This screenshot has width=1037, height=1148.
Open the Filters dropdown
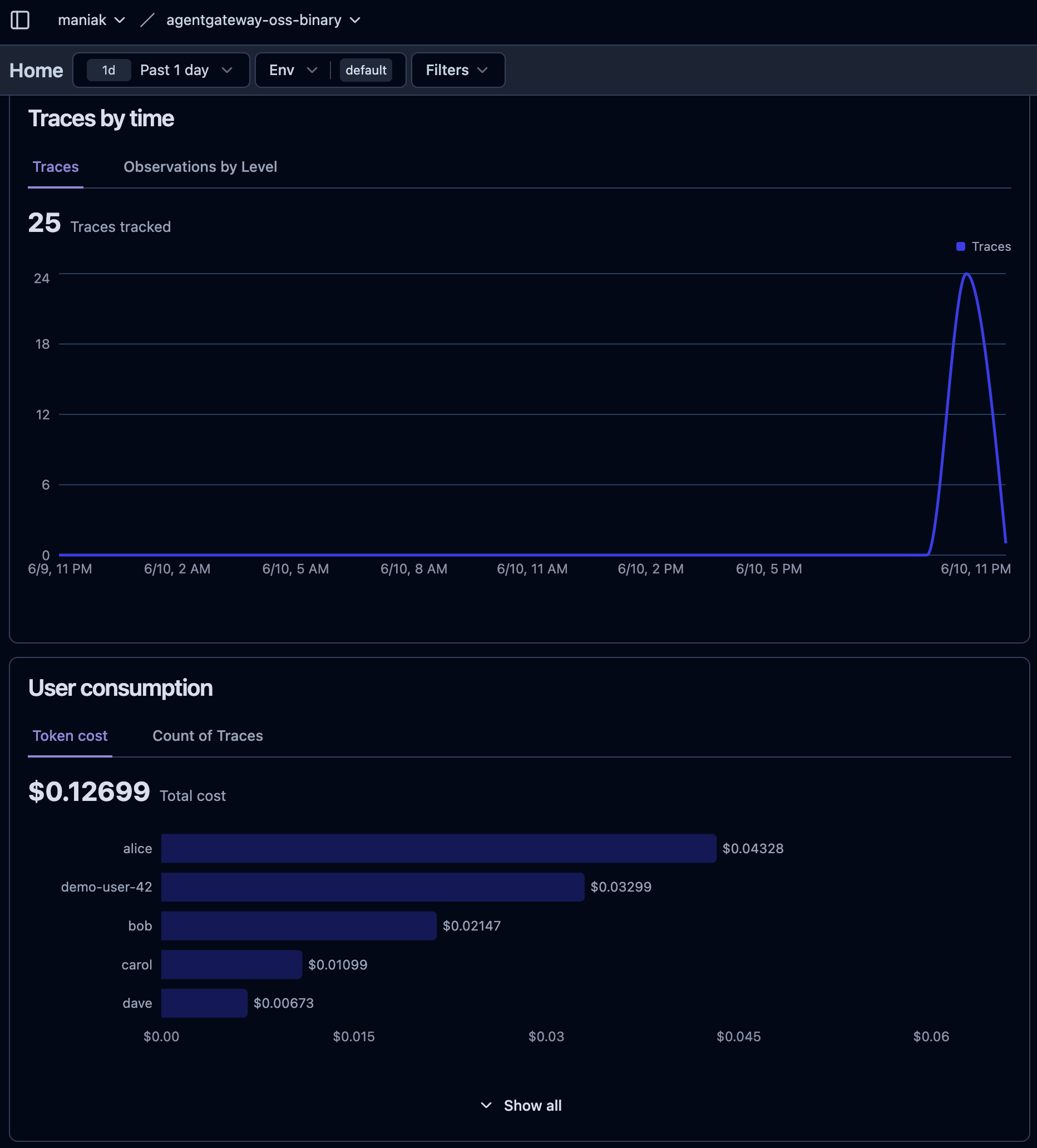point(458,70)
